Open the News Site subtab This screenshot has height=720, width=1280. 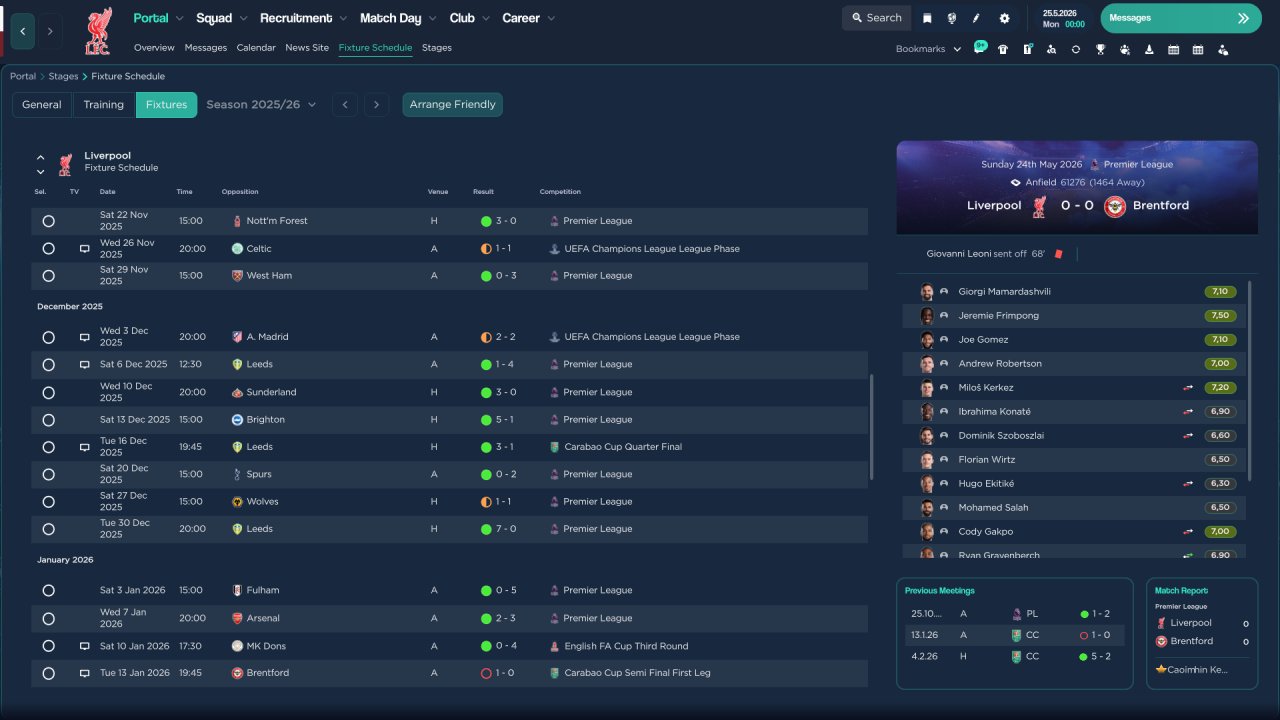(307, 48)
